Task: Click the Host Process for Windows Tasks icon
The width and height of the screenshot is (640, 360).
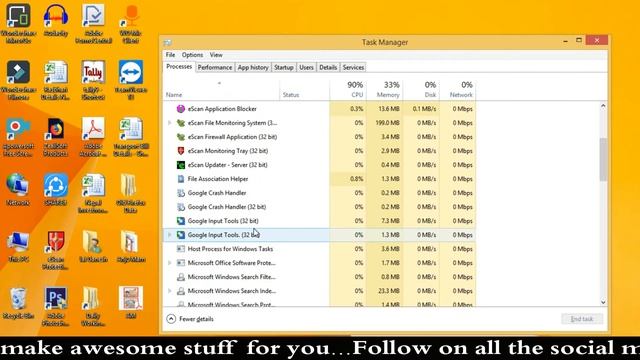Action: tap(181, 249)
